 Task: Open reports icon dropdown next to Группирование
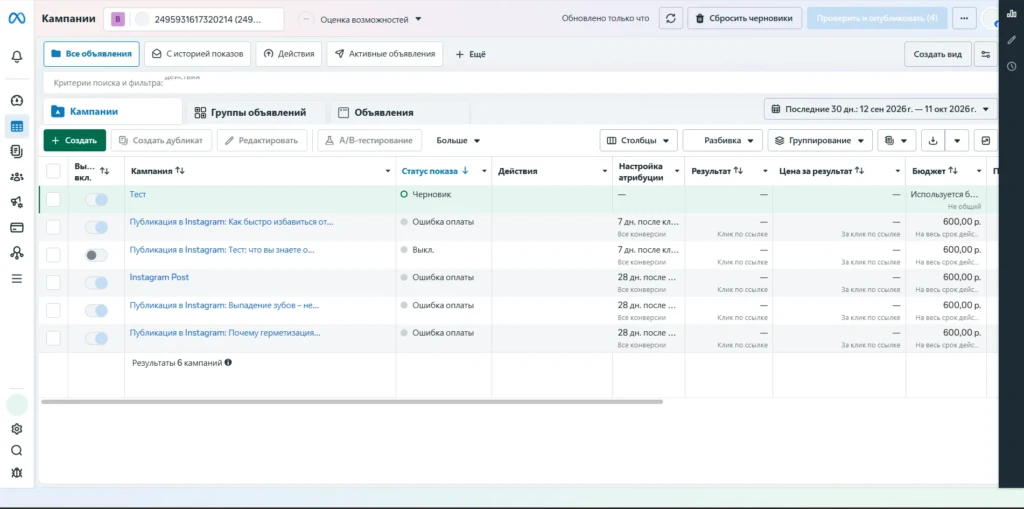pos(896,140)
